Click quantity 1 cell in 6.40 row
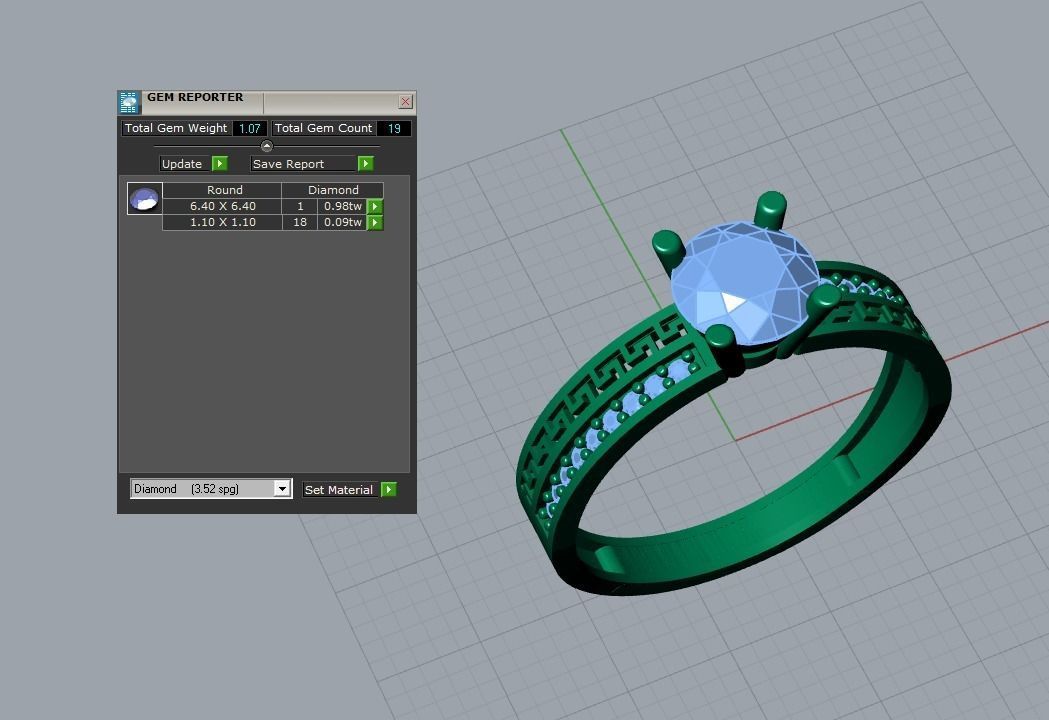 [300, 206]
